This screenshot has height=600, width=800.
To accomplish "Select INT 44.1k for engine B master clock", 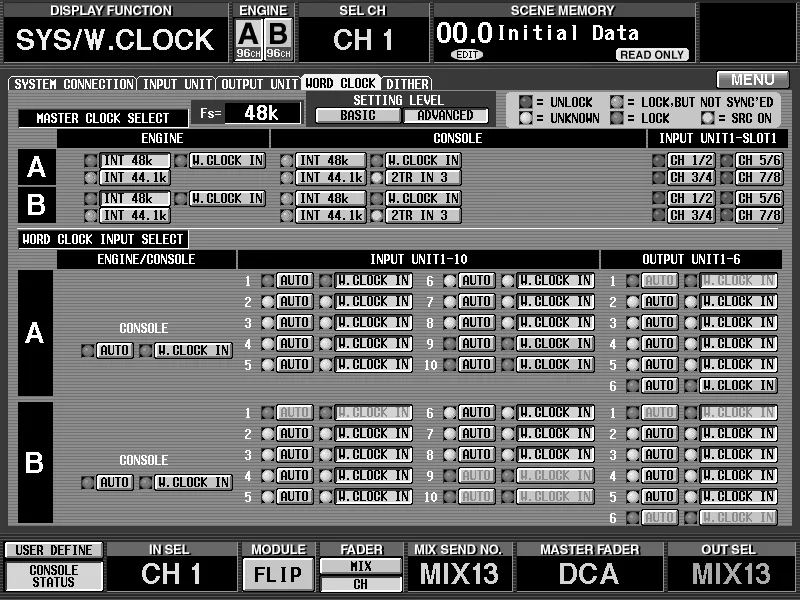I will pos(135,215).
